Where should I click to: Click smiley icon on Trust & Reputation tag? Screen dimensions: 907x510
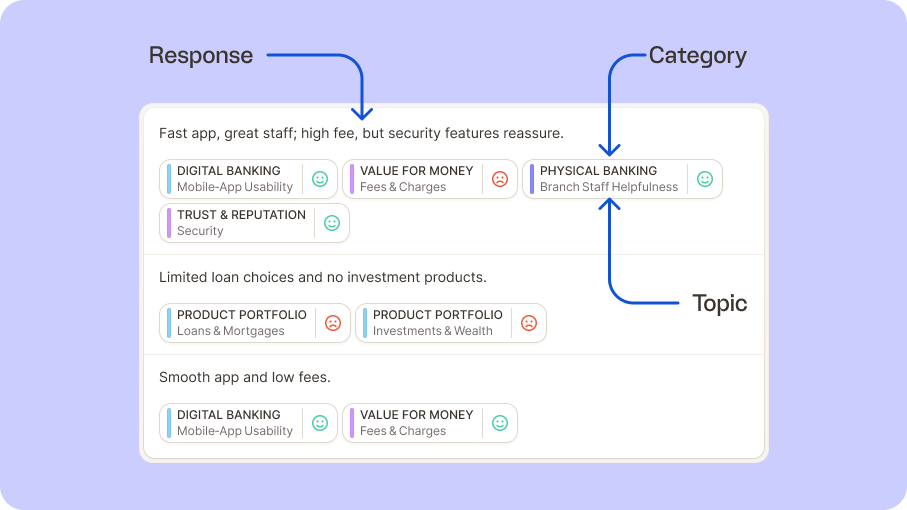[332, 223]
